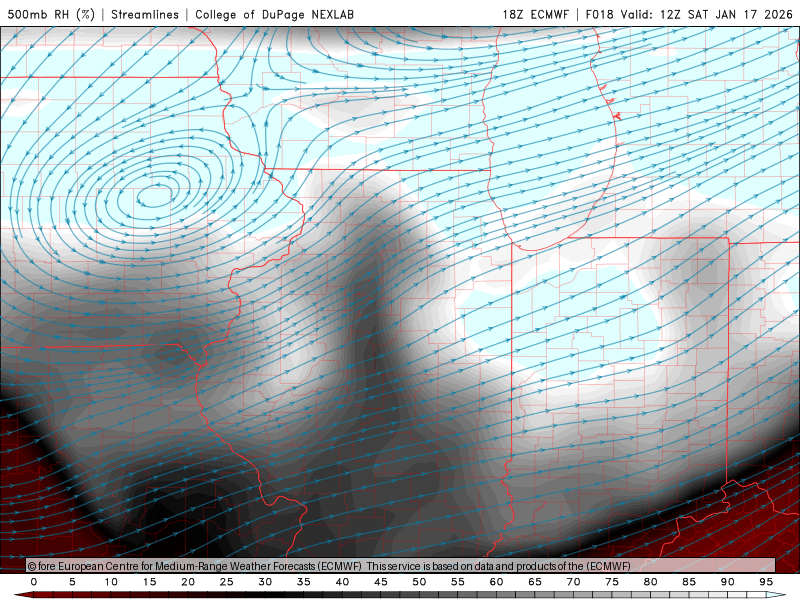
Task: Click the "80" value on the color scale
Action: (x=651, y=582)
